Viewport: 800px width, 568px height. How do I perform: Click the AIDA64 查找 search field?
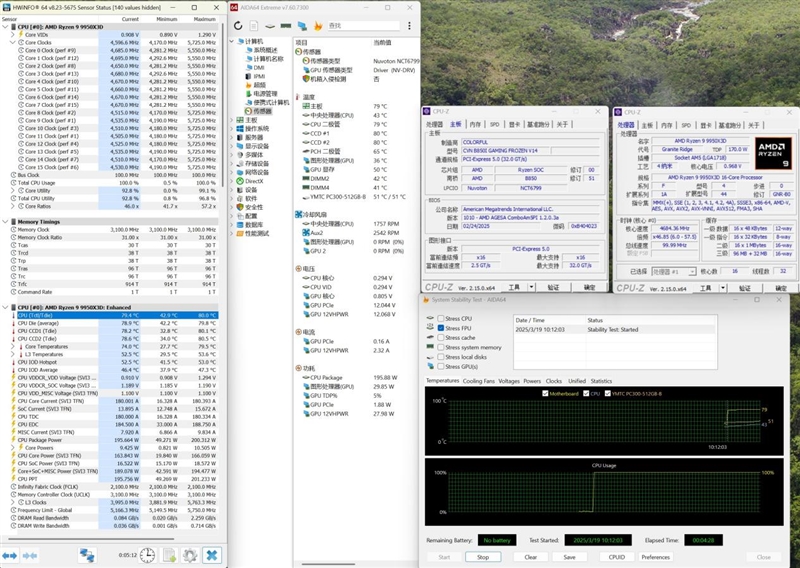[364, 26]
